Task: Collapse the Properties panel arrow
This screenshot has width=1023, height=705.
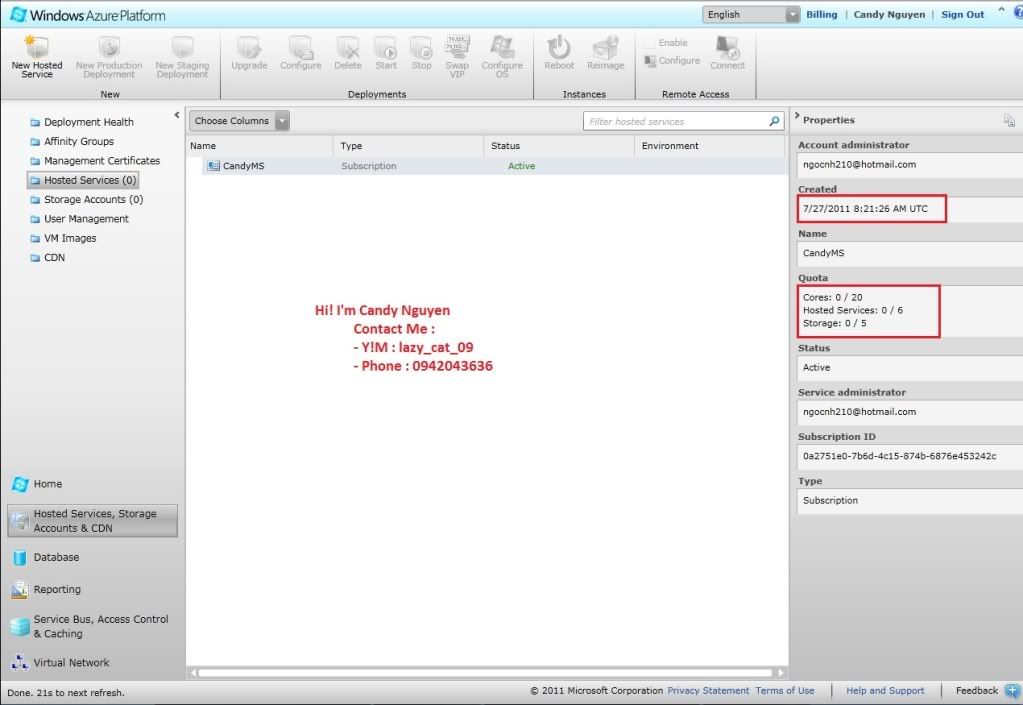Action: tap(797, 115)
